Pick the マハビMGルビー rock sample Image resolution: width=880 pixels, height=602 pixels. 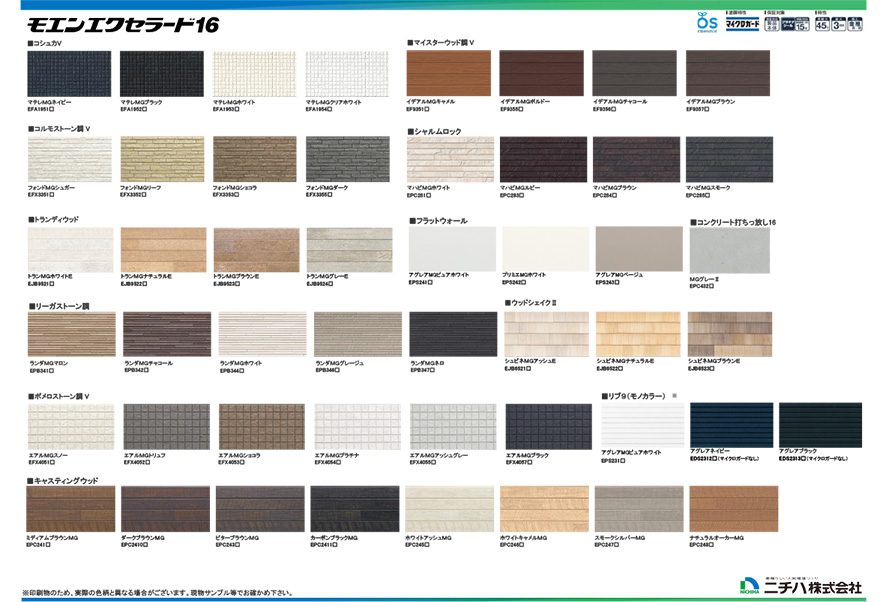543,159
